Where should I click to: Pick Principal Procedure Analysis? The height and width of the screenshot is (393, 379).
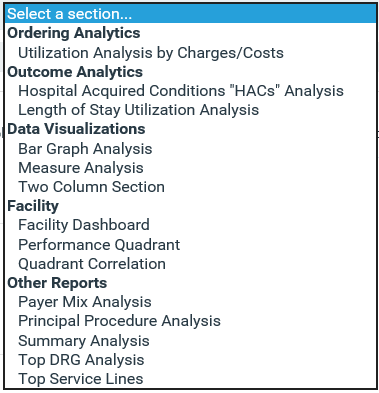tap(191, 321)
